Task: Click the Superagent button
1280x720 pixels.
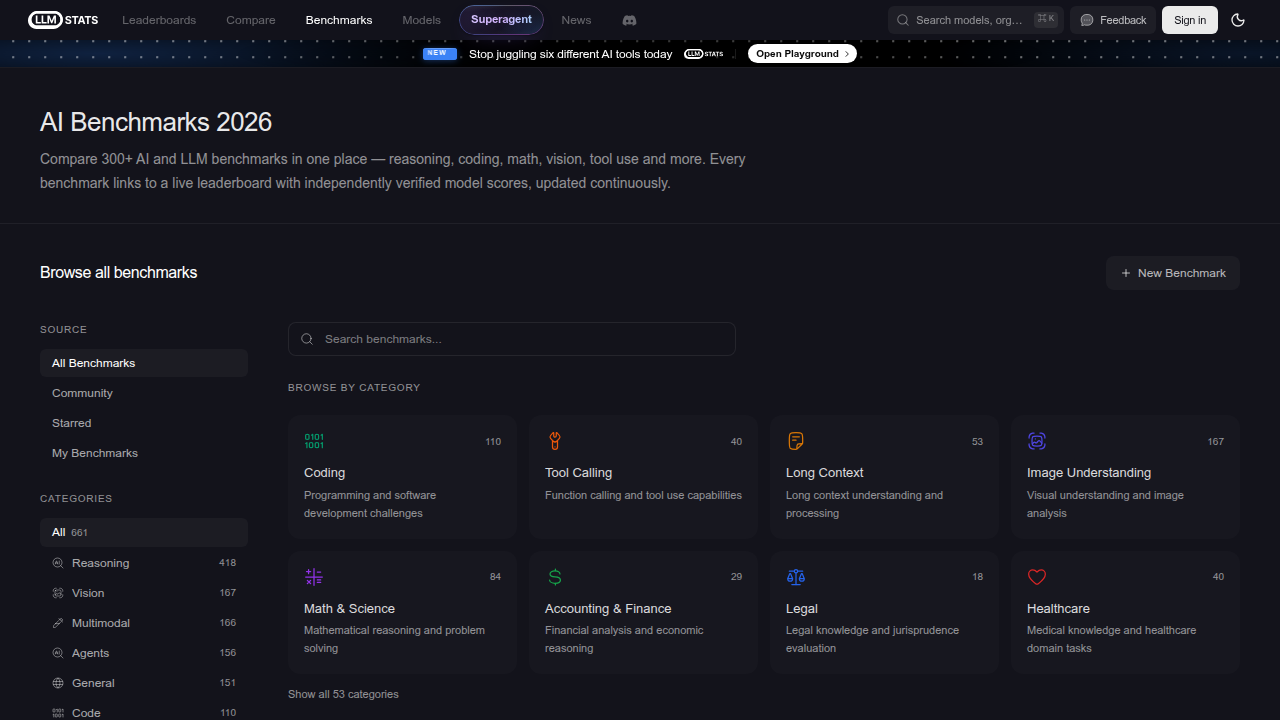Action: [x=501, y=20]
